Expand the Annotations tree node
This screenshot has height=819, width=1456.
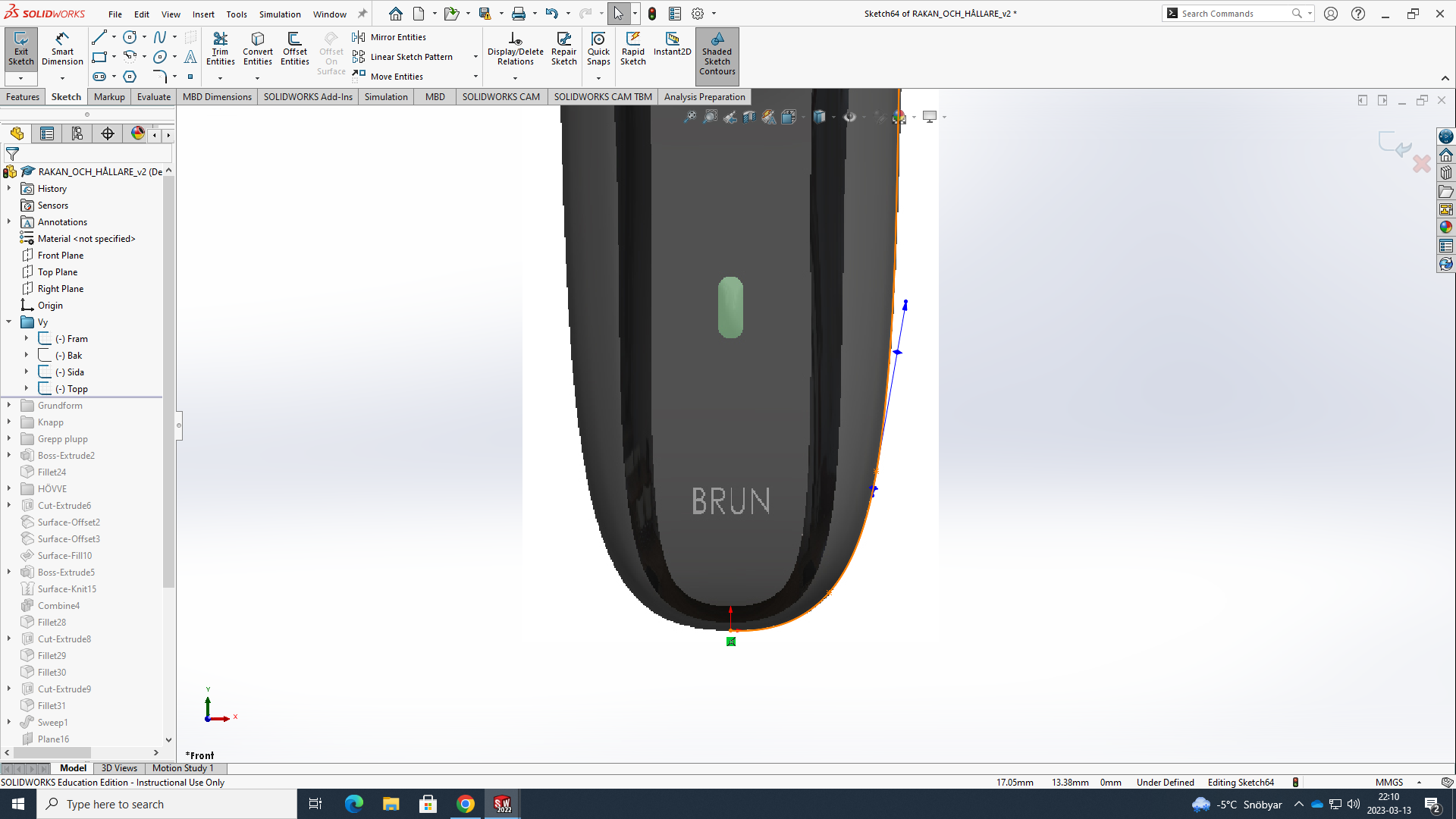click(x=8, y=221)
